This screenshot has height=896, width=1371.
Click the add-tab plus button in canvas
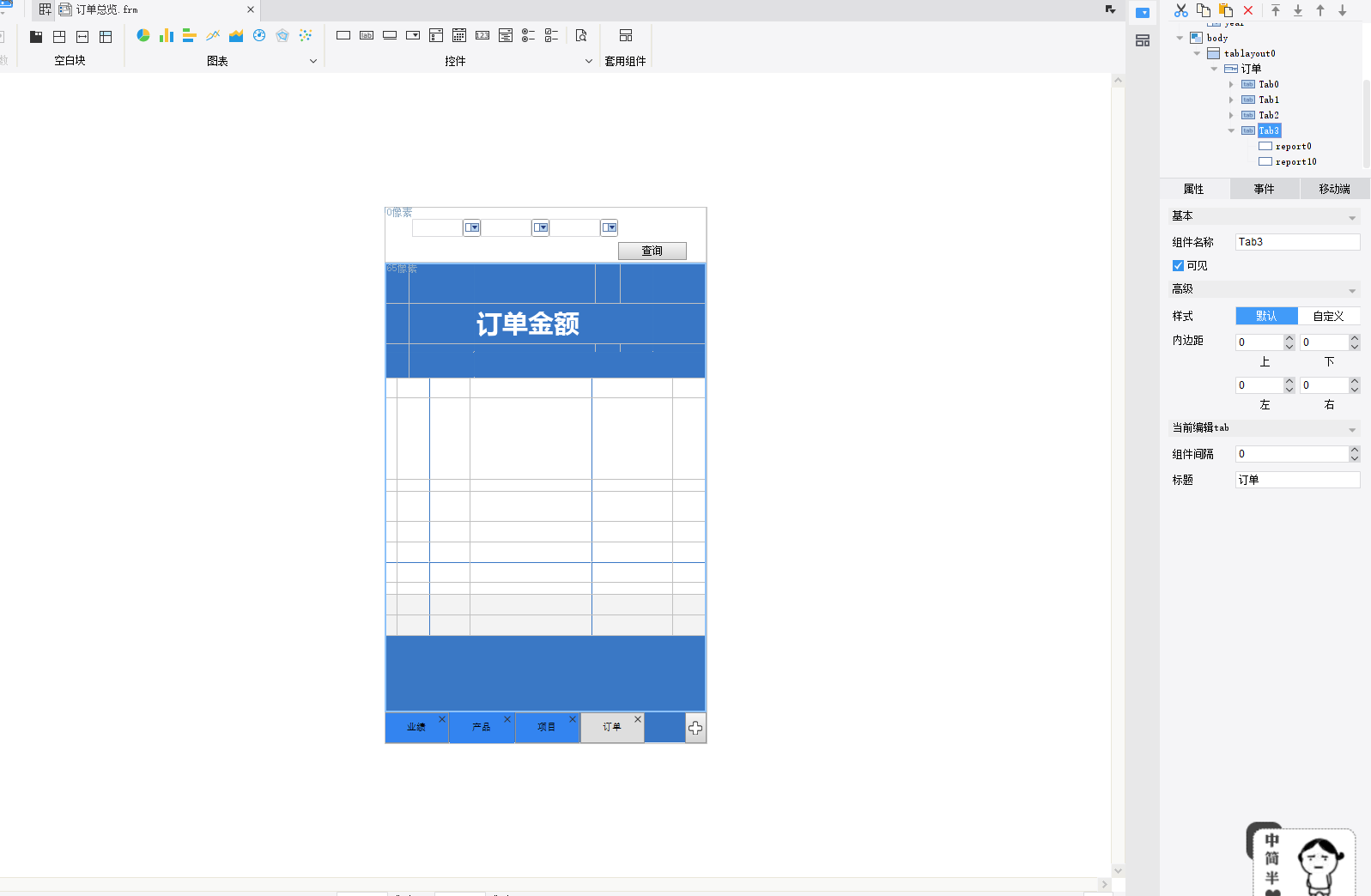695,728
